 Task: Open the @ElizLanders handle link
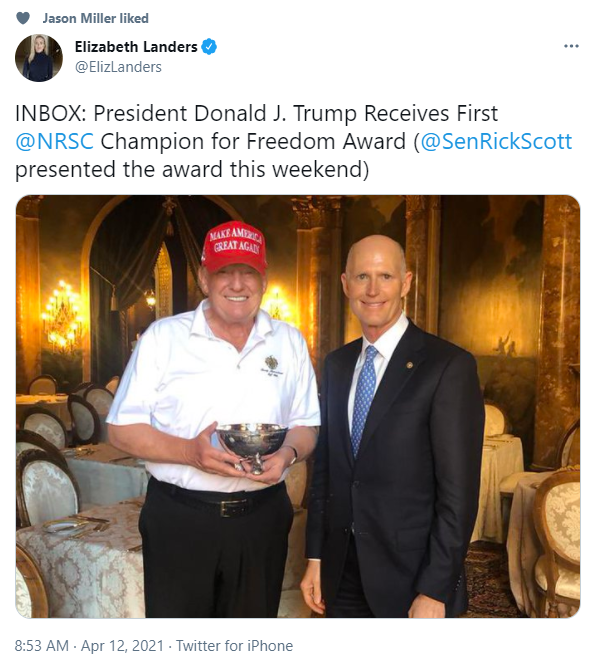[118, 67]
